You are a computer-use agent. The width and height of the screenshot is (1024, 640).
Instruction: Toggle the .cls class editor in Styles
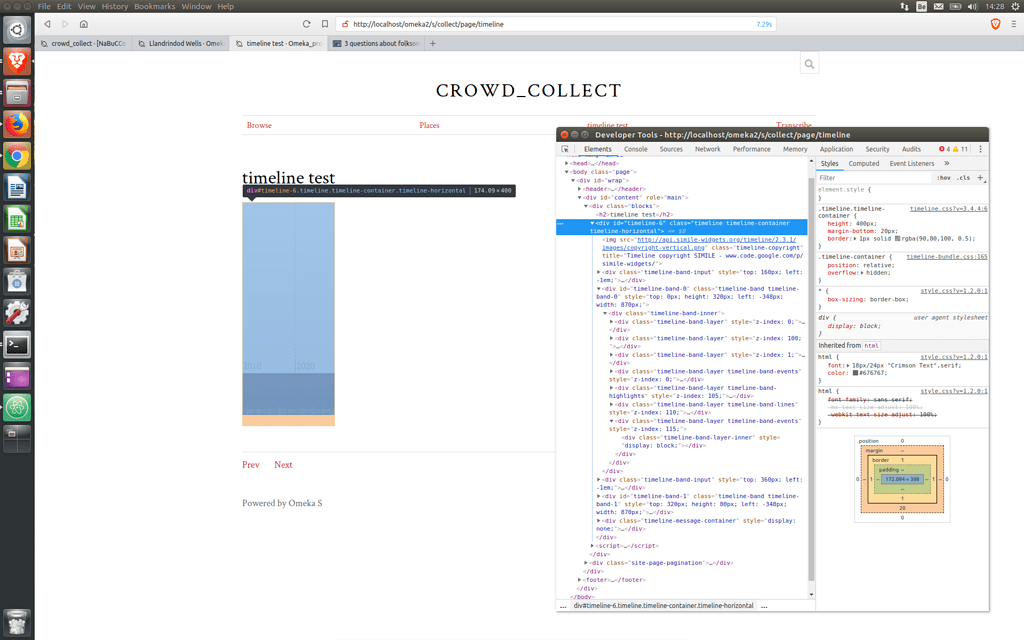coord(963,178)
